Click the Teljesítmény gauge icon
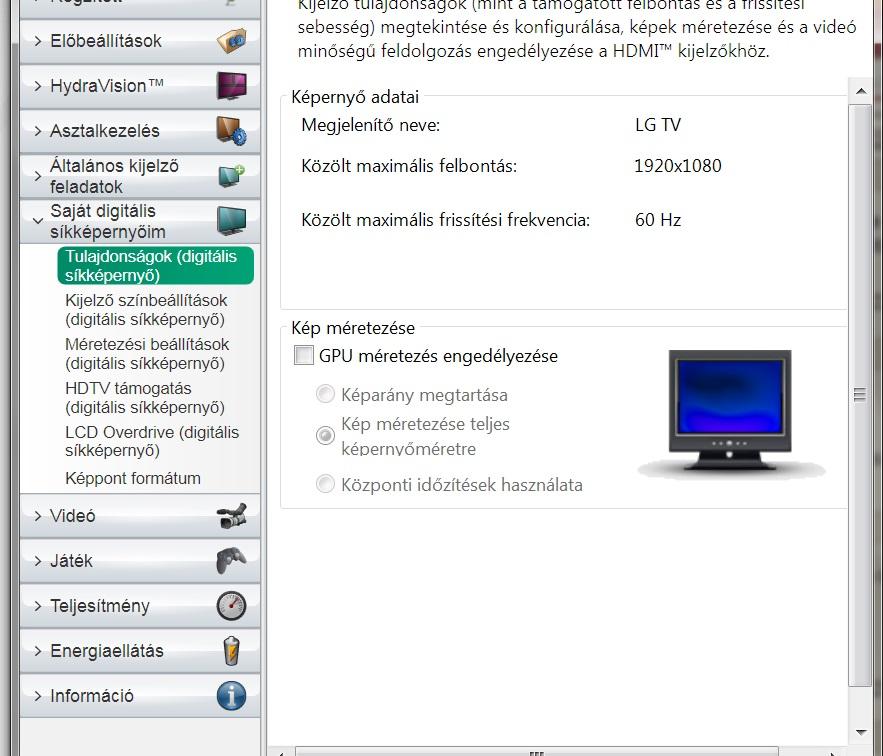Viewport: 883px width, 756px height. (x=231, y=606)
